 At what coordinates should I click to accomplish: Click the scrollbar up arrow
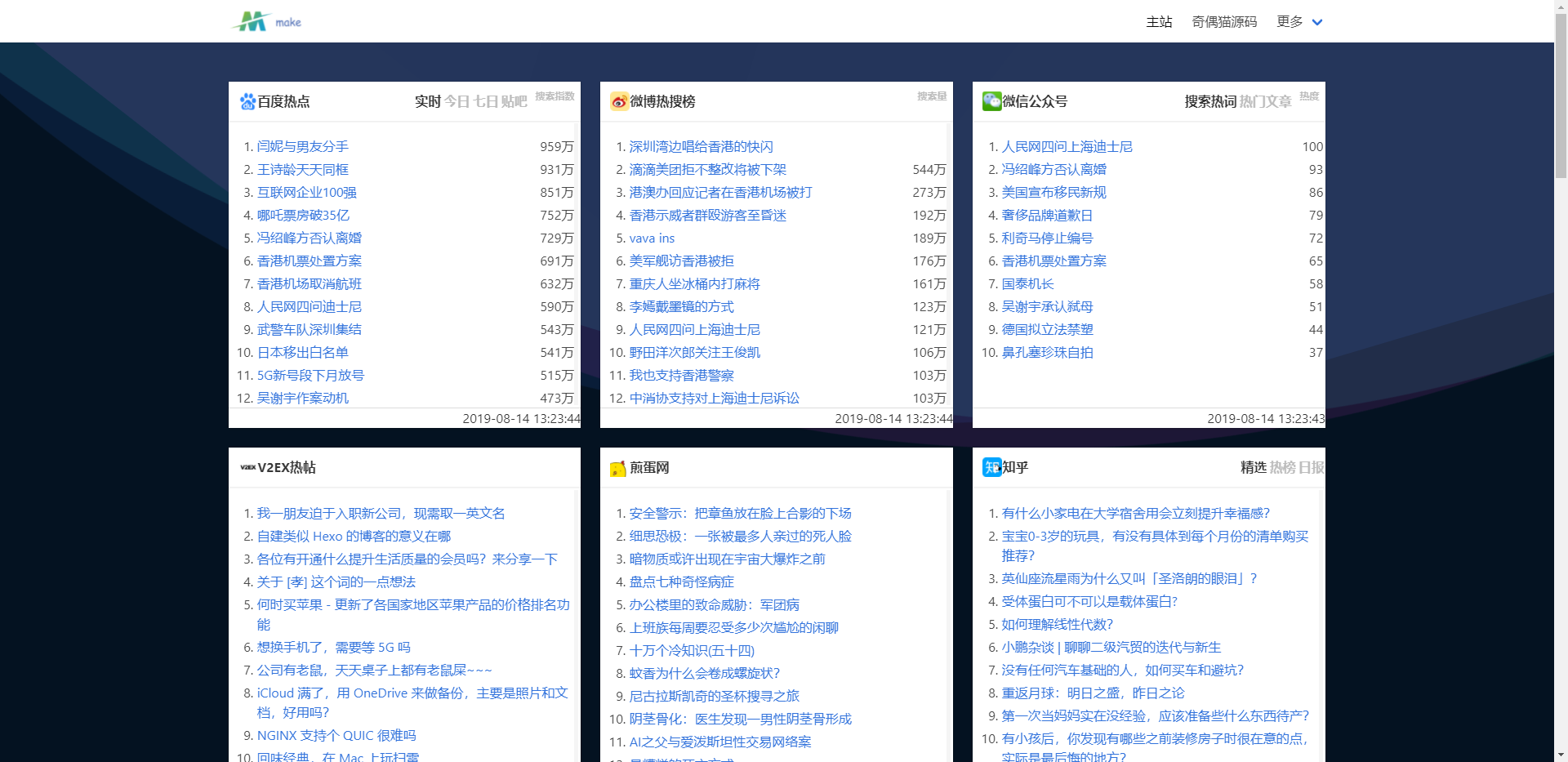(1561, 6)
